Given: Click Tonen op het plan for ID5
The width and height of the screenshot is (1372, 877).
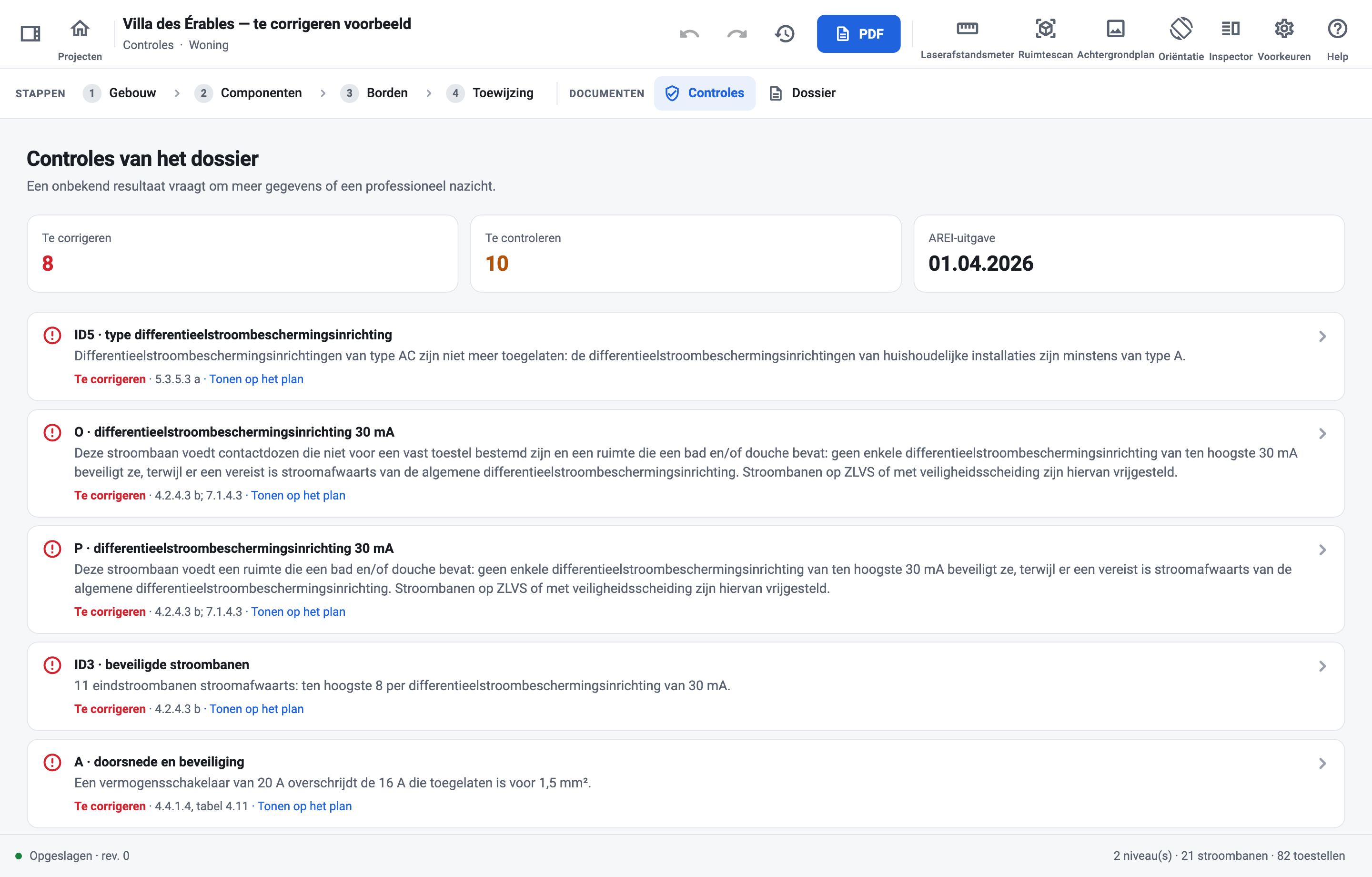Looking at the screenshot, I should [x=256, y=379].
